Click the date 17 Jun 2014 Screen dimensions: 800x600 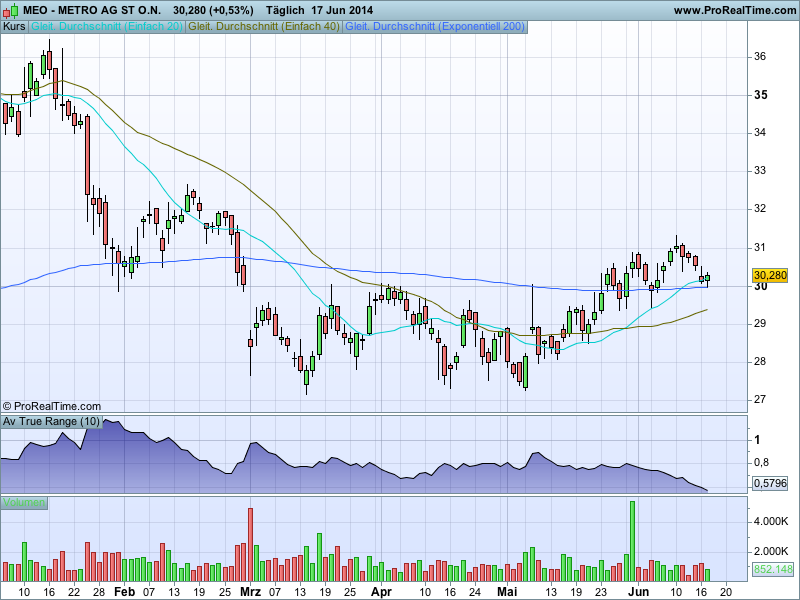(342, 10)
